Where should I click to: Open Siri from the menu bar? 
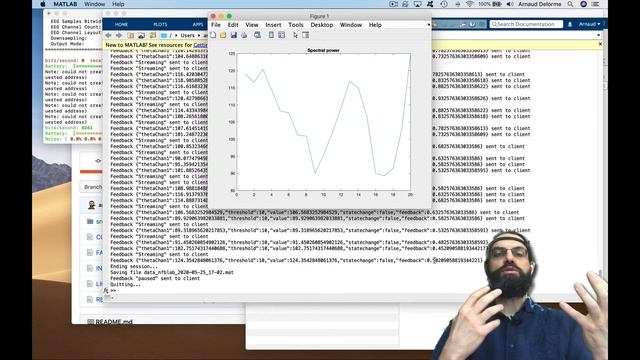(x=584, y=4)
